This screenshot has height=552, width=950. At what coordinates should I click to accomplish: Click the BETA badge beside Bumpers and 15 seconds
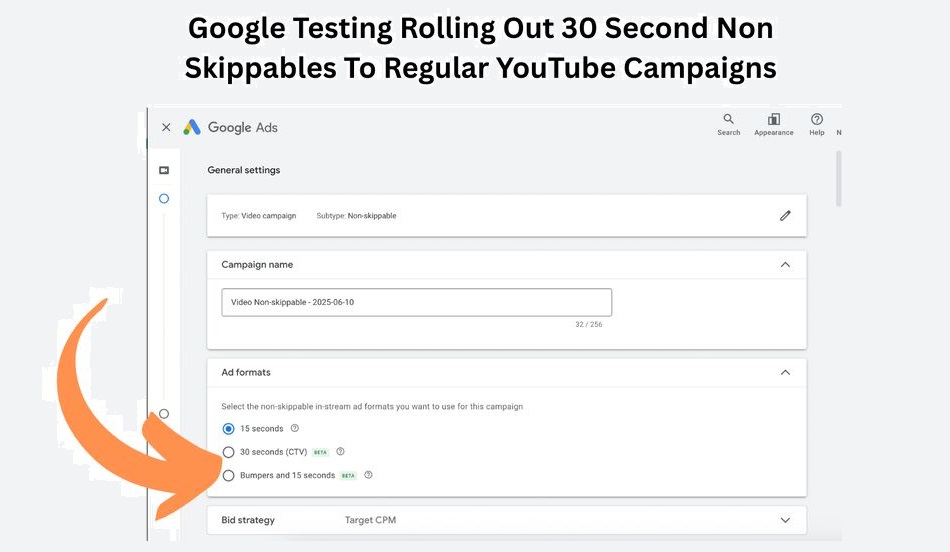point(348,476)
